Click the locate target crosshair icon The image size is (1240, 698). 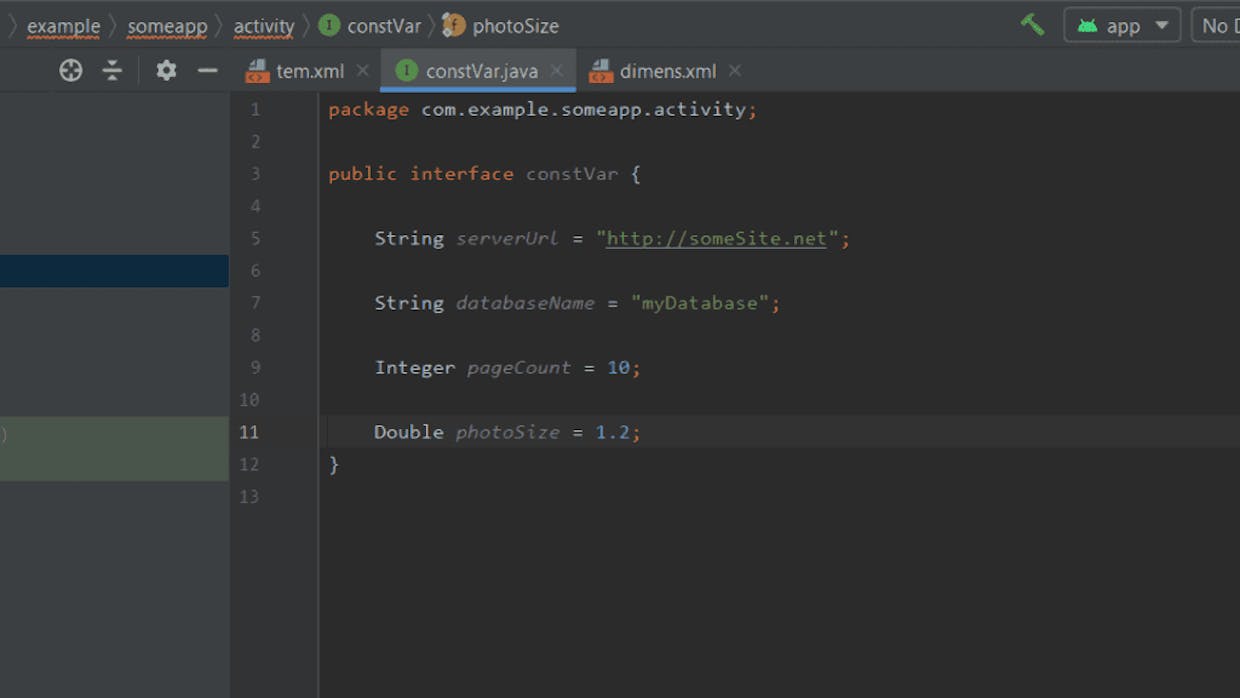point(71,70)
